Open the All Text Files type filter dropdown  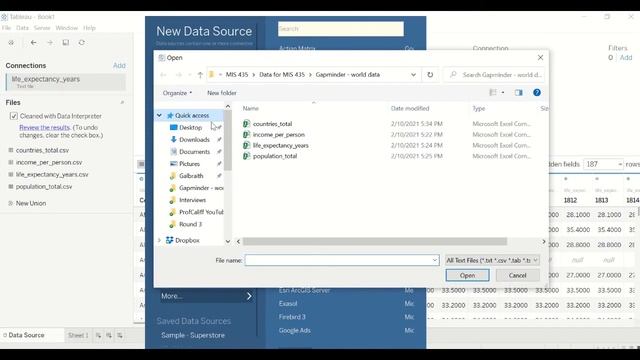492,260
